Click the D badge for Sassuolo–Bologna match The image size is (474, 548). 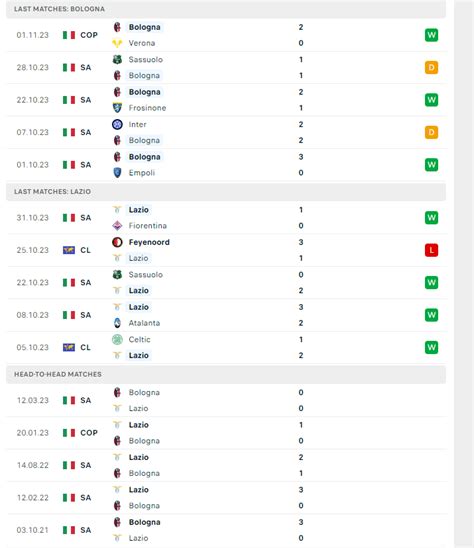coord(431,67)
